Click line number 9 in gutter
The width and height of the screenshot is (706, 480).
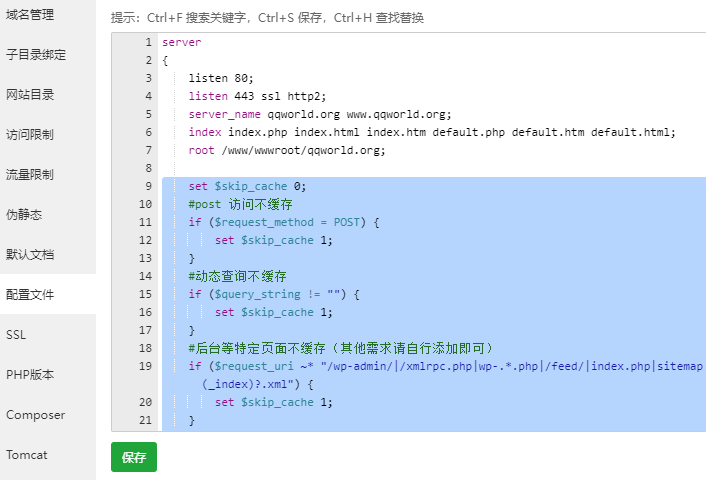pos(148,186)
